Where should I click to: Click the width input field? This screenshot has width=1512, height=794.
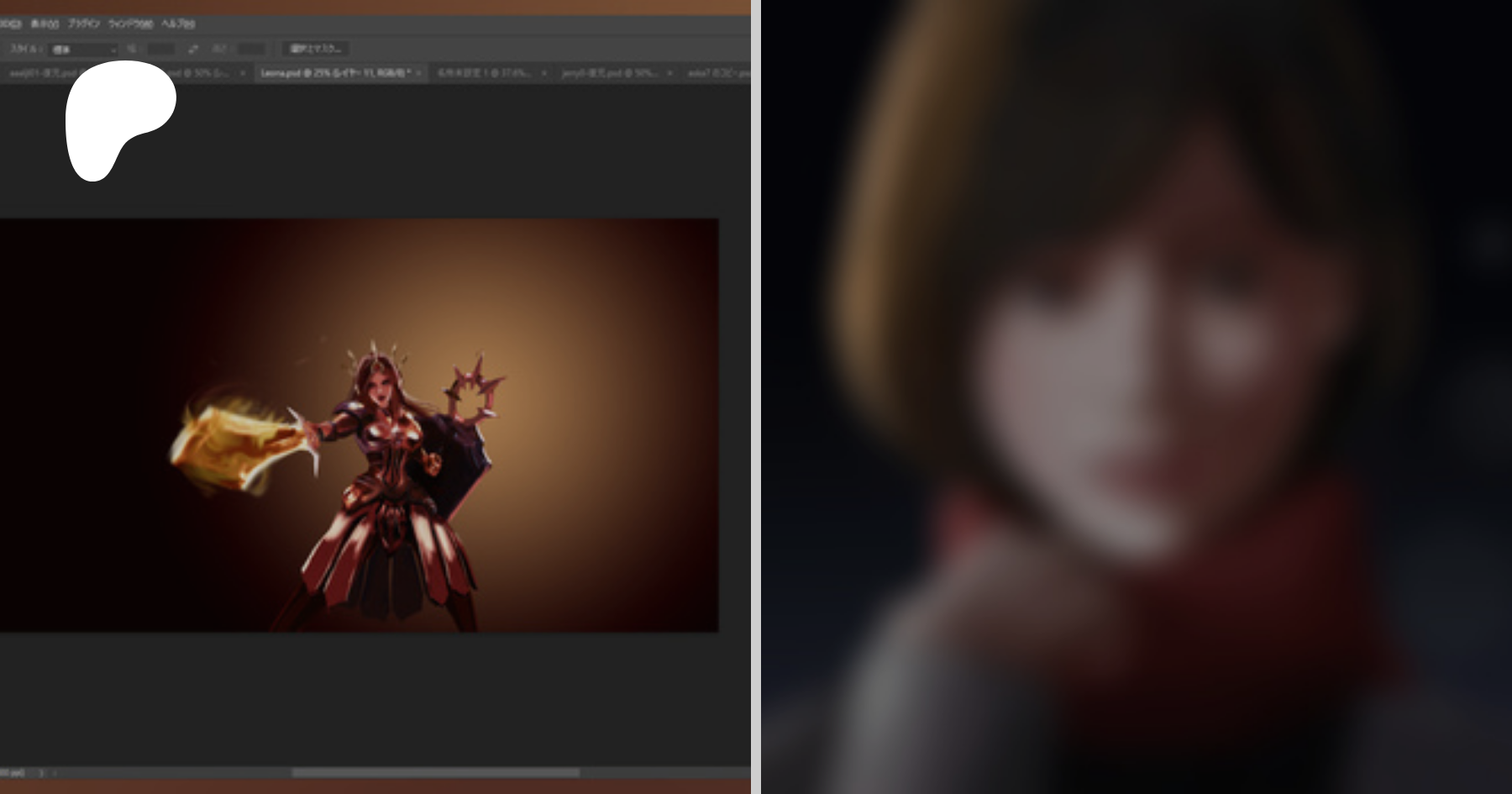pos(160,50)
